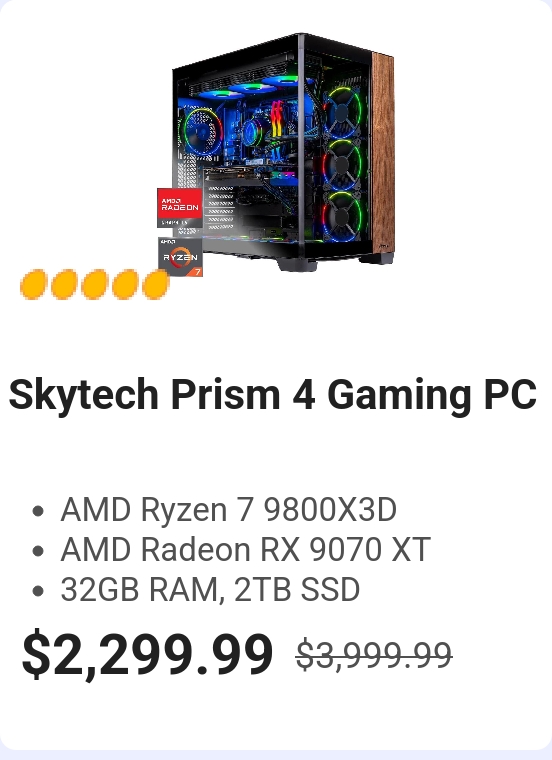Click the AMD Radeon RX 9070 XT spec line
The width and height of the screenshot is (552, 760).
click(x=245, y=549)
